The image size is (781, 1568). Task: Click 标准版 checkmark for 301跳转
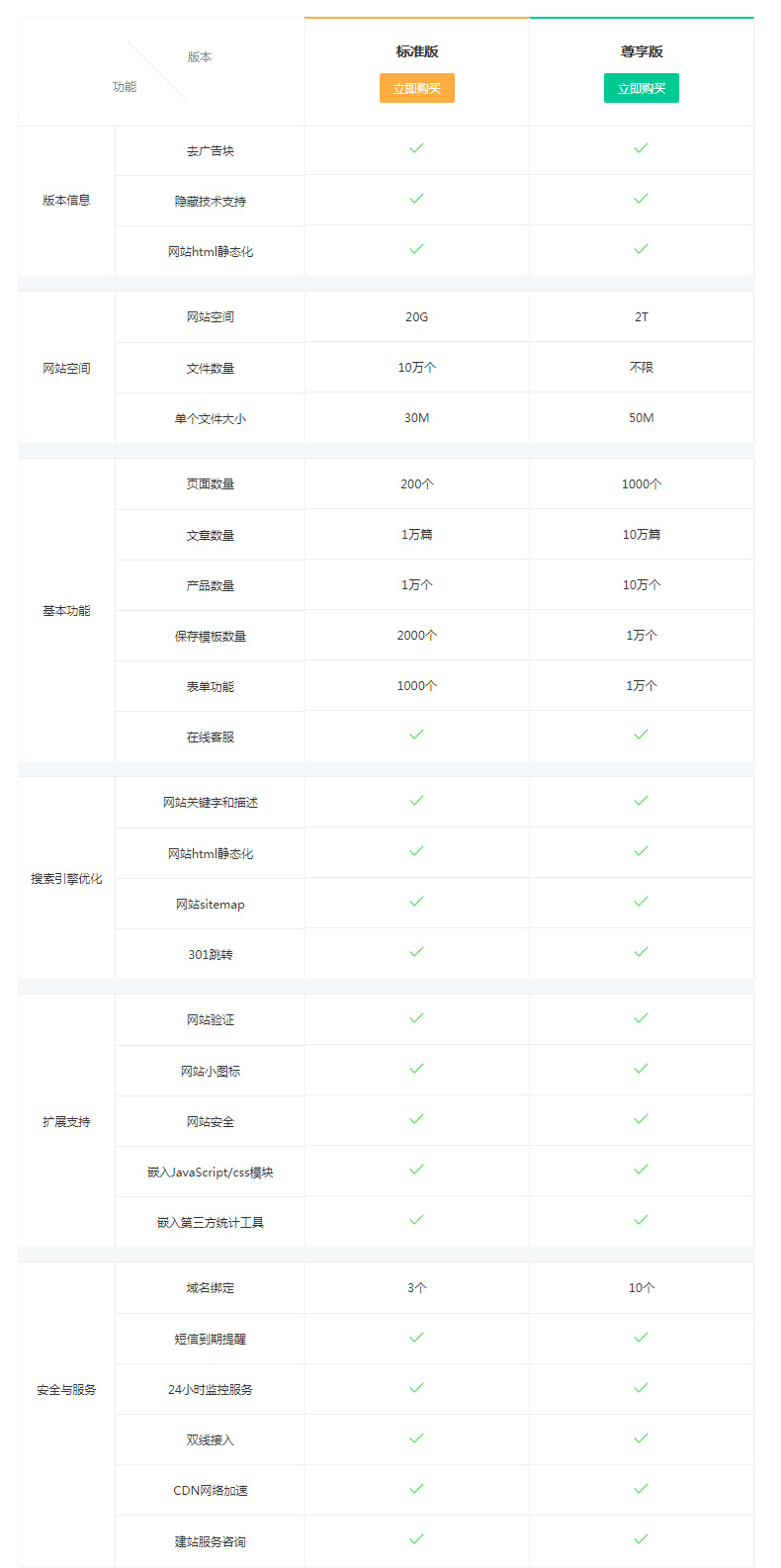click(x=417, y=952)
